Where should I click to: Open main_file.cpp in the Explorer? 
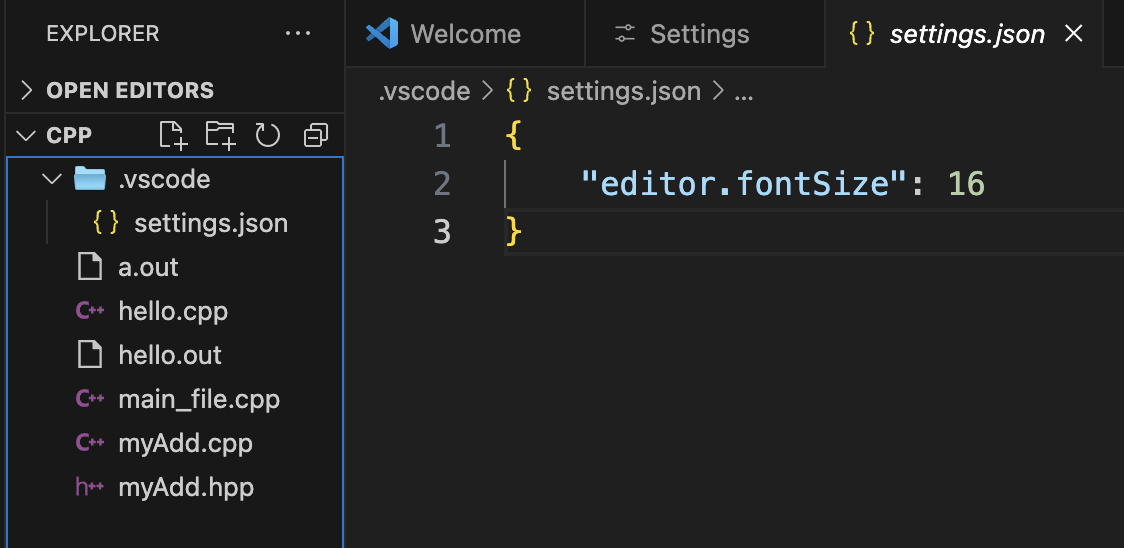[x=175, y=400]
